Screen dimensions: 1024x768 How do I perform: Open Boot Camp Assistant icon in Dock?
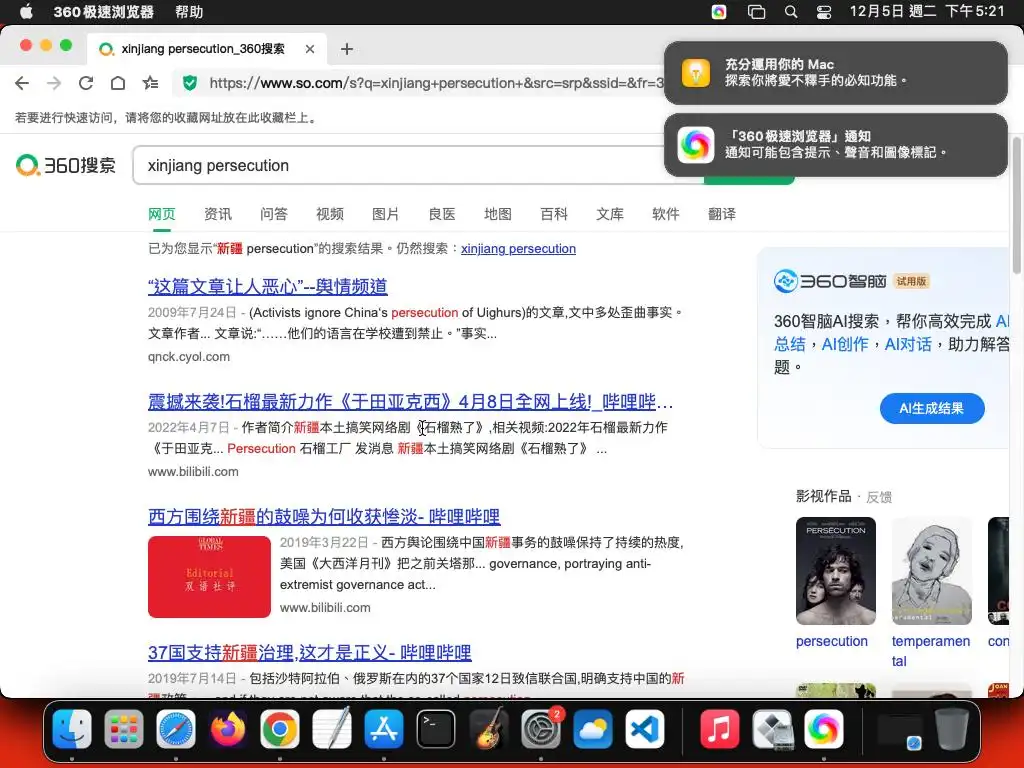(772, 729)
